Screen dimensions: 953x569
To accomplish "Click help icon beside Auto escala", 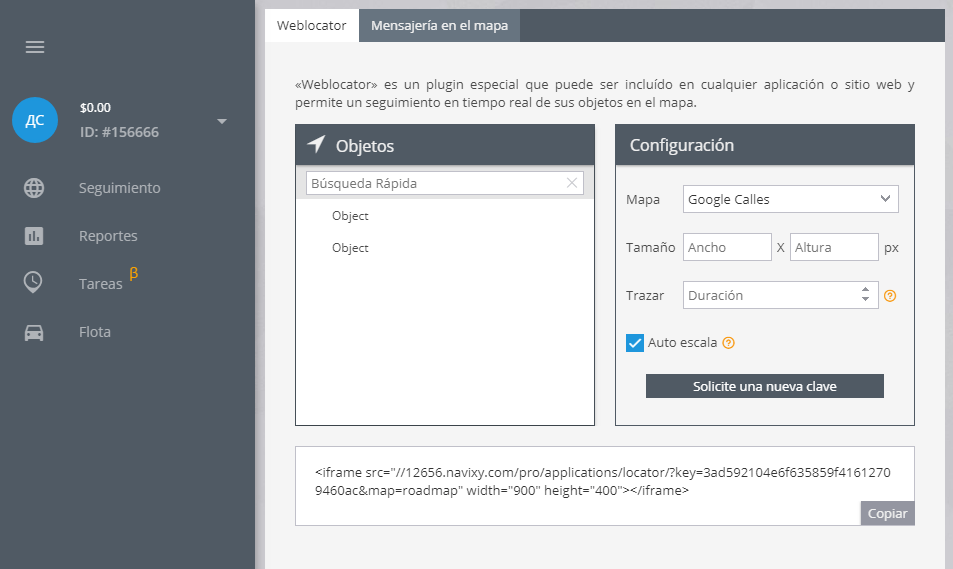I will click(x=729, y=343).
